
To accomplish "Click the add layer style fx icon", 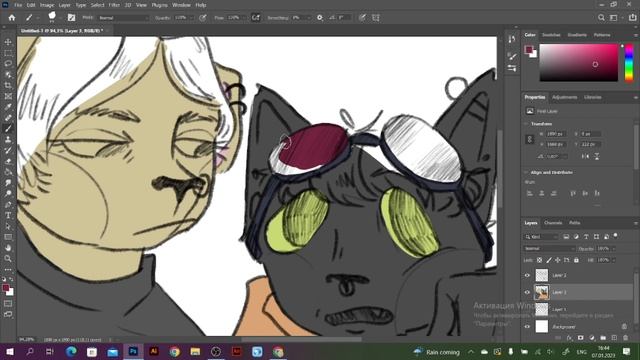I will point(570,338).
